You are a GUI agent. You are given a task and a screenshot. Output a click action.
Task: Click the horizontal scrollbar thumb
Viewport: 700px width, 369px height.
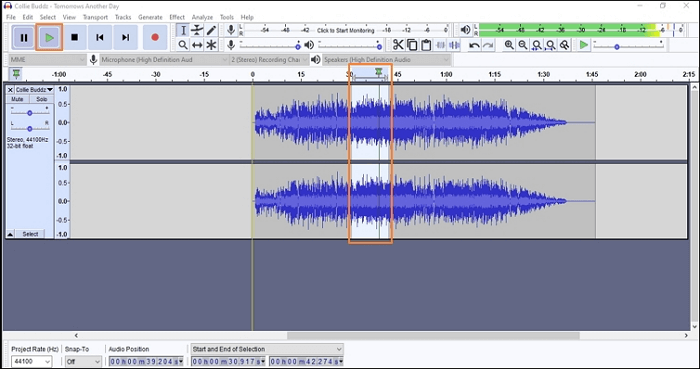coord(433,336)
